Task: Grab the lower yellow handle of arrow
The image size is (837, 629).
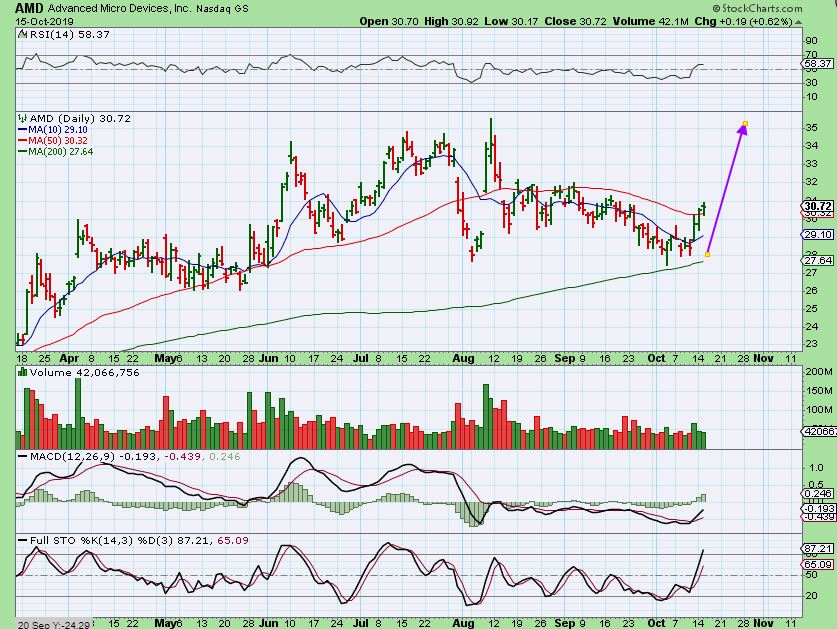Action: tap(708, 254)
